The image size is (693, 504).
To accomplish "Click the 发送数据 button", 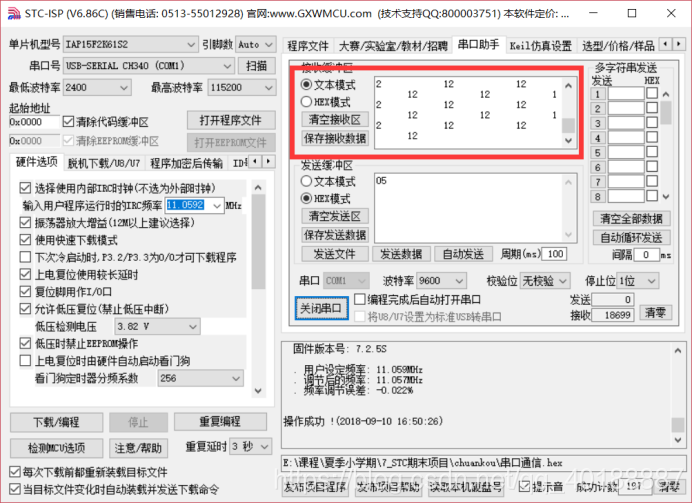I will pos(401,254).
